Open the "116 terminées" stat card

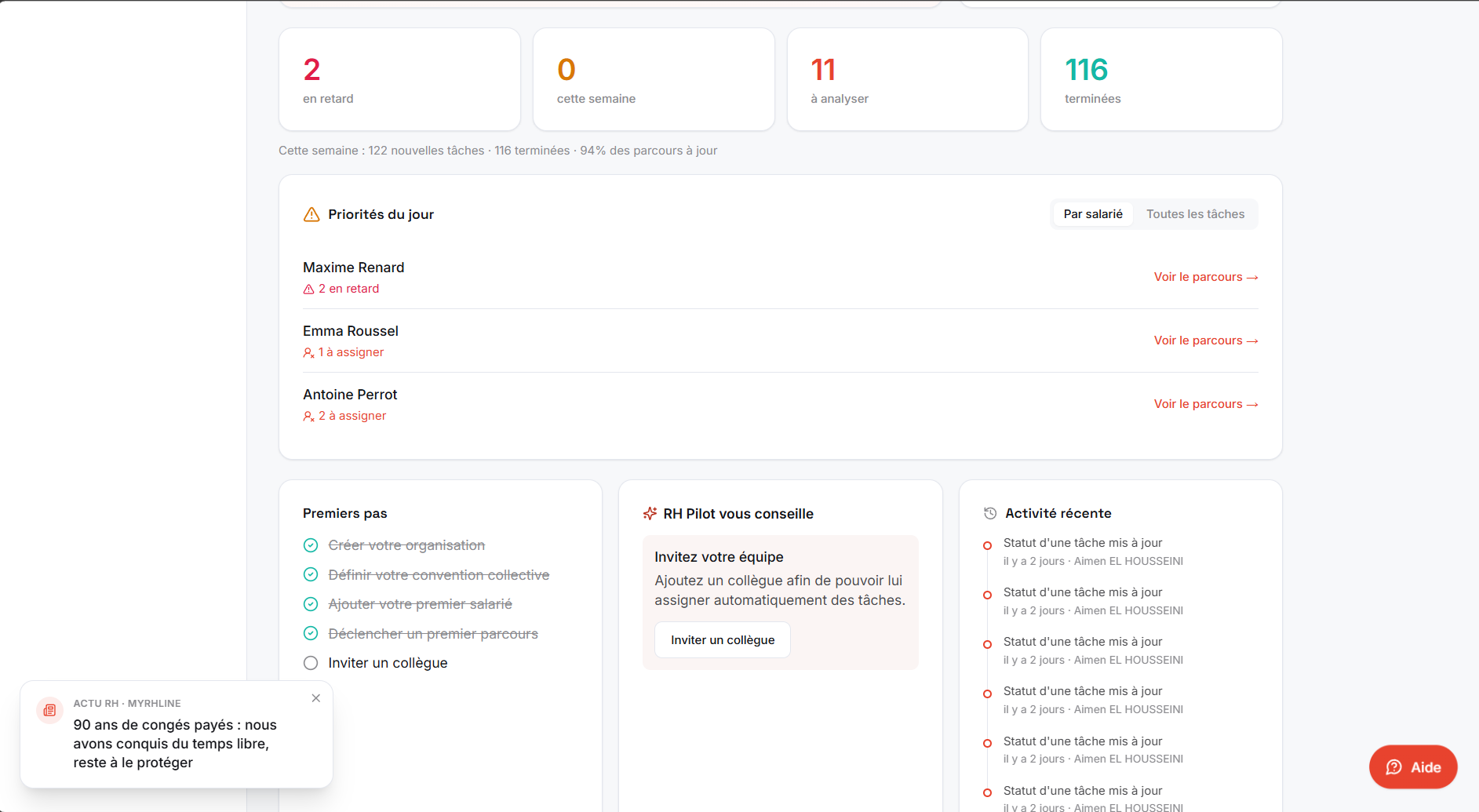[1161, 79]
